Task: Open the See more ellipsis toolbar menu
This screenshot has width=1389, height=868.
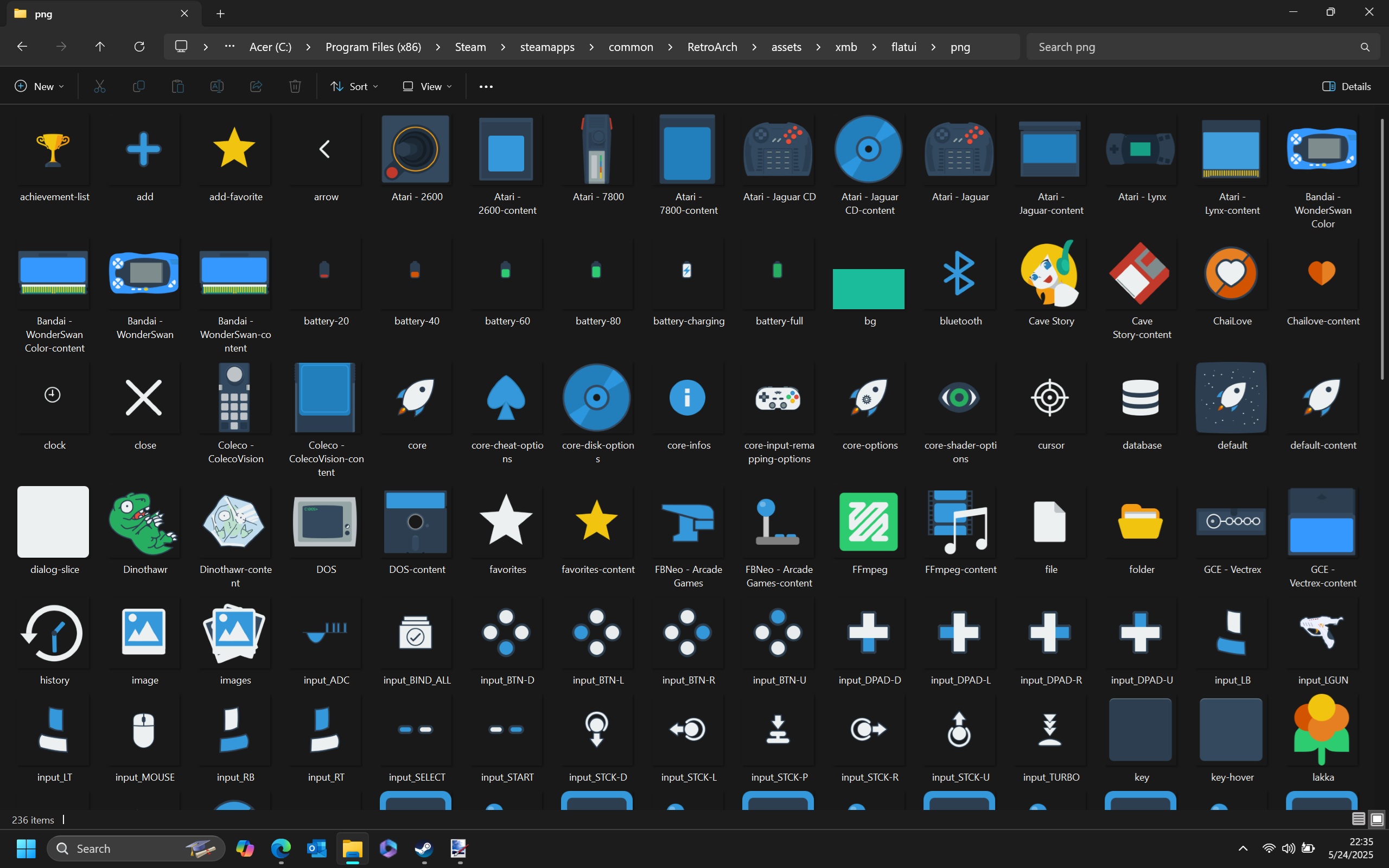Action: (x=486, y=86)
